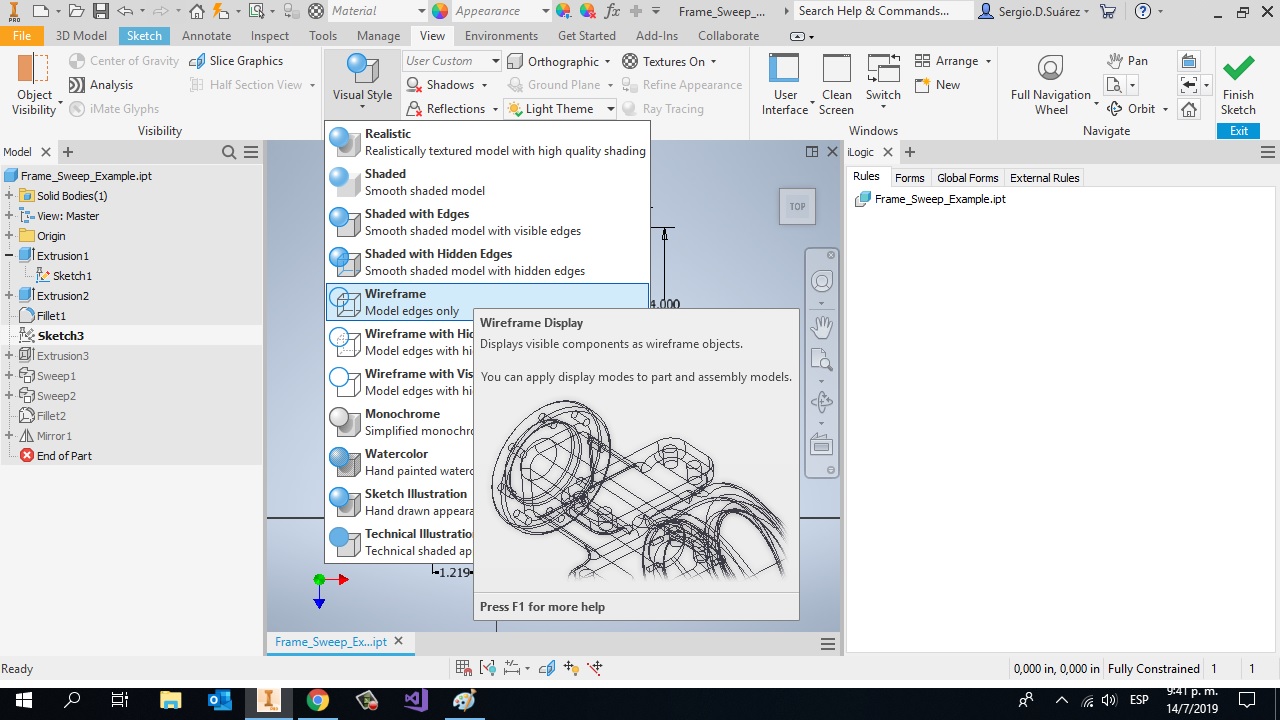Screen dimensions: 1280x720
Task: Launch Google Chrome from the taskbar
Action: (318, 700)
